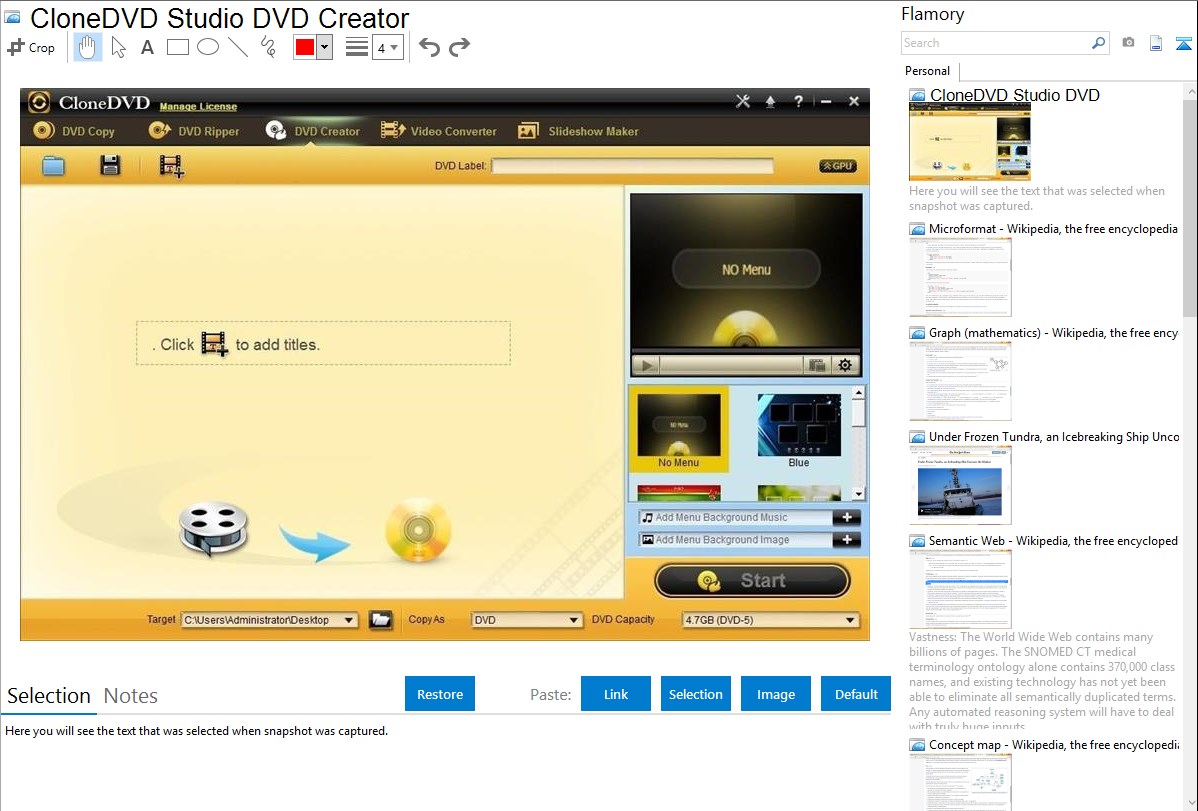Click the Paste Default button
This screenshot has height=811, width=1198.
pos(856,694)
